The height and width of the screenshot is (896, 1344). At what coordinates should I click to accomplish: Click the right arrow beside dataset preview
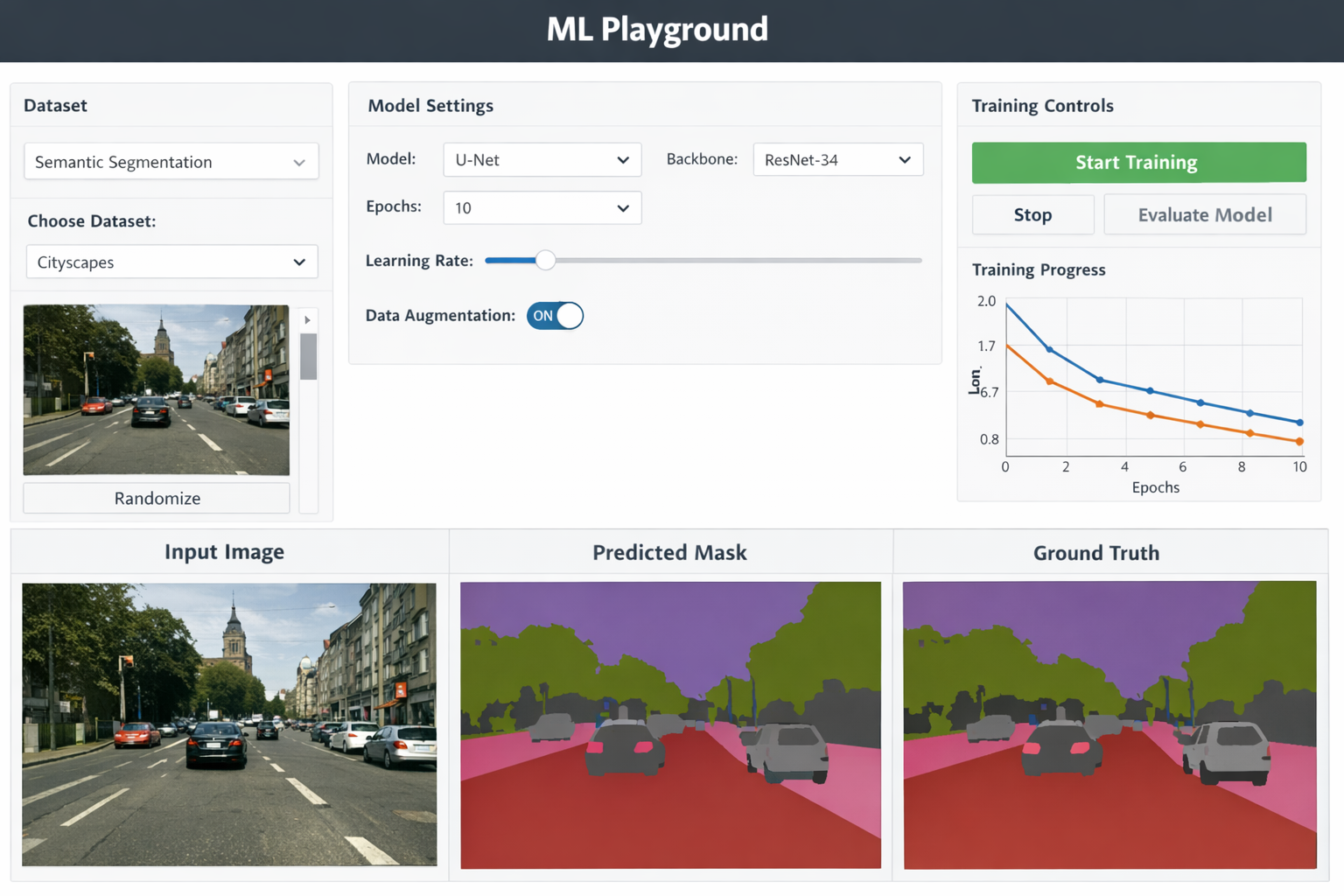[x=307, y=320]
